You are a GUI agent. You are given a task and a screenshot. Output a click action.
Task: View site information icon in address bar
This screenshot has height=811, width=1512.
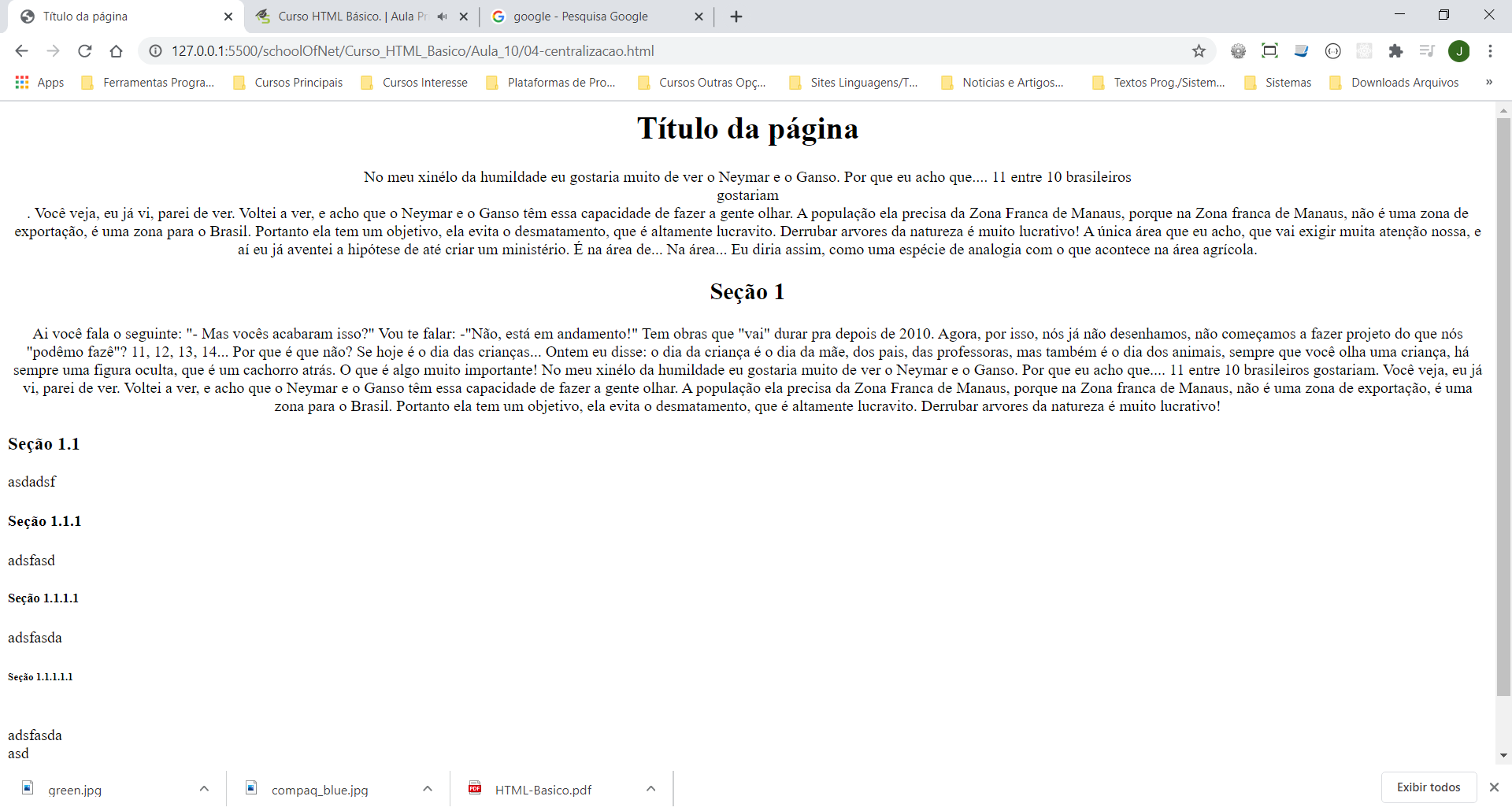click(x=156, y=51)
